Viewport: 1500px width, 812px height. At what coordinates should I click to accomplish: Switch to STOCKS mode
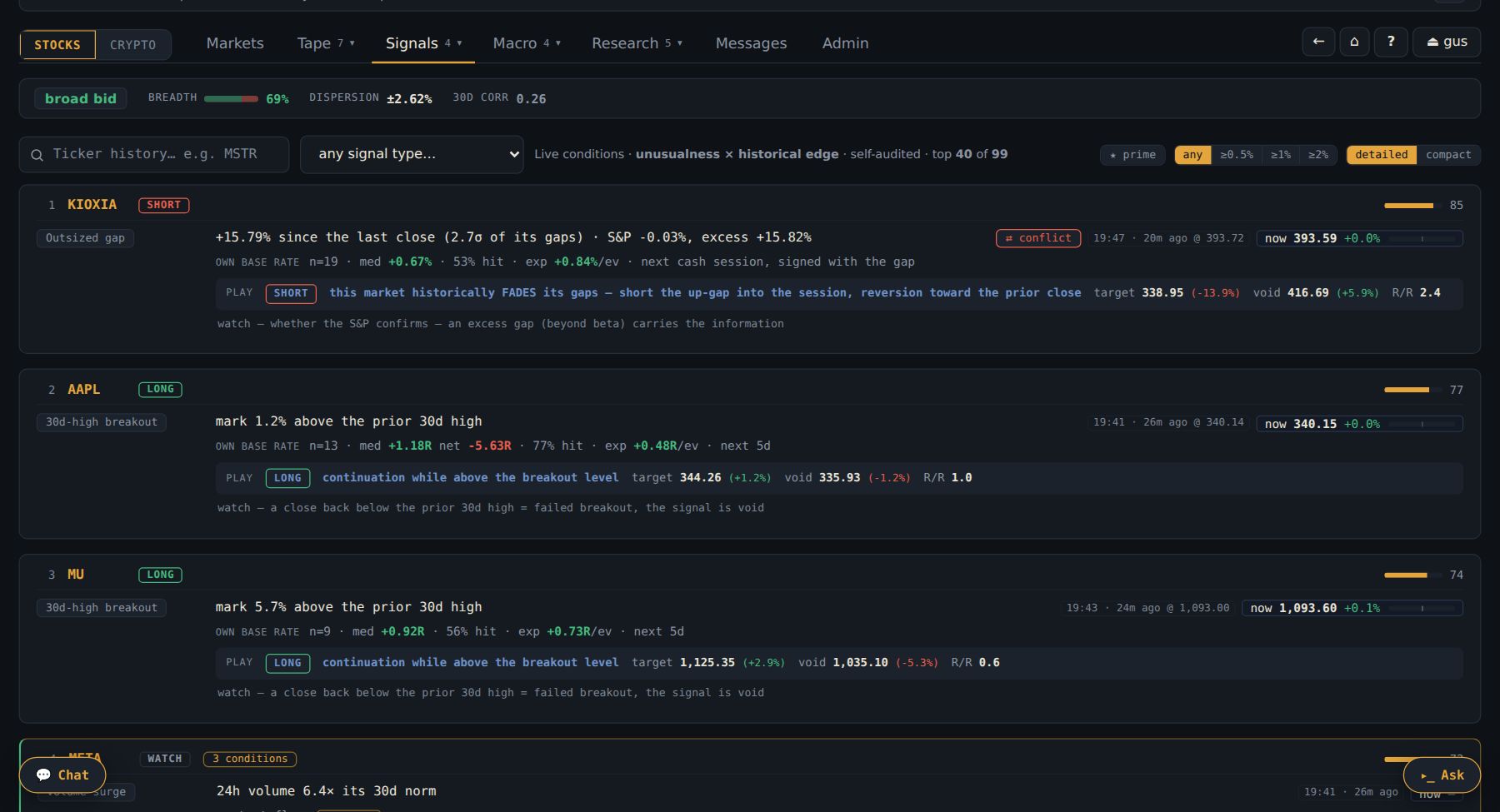[57, 45]
